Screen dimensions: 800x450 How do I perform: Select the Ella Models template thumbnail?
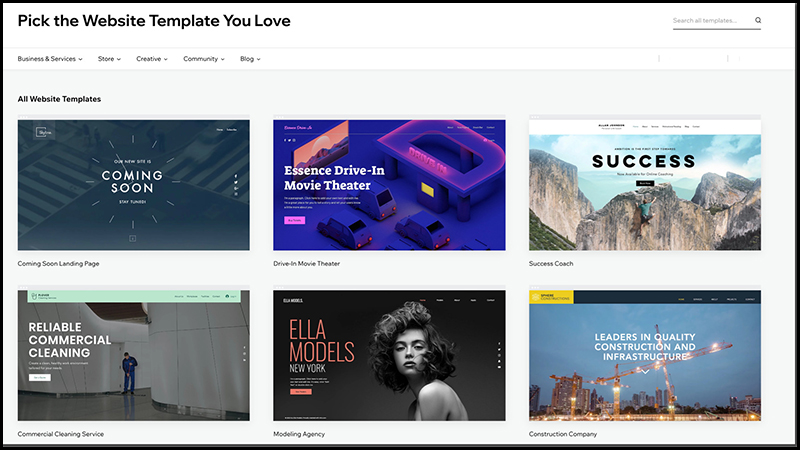389,356
